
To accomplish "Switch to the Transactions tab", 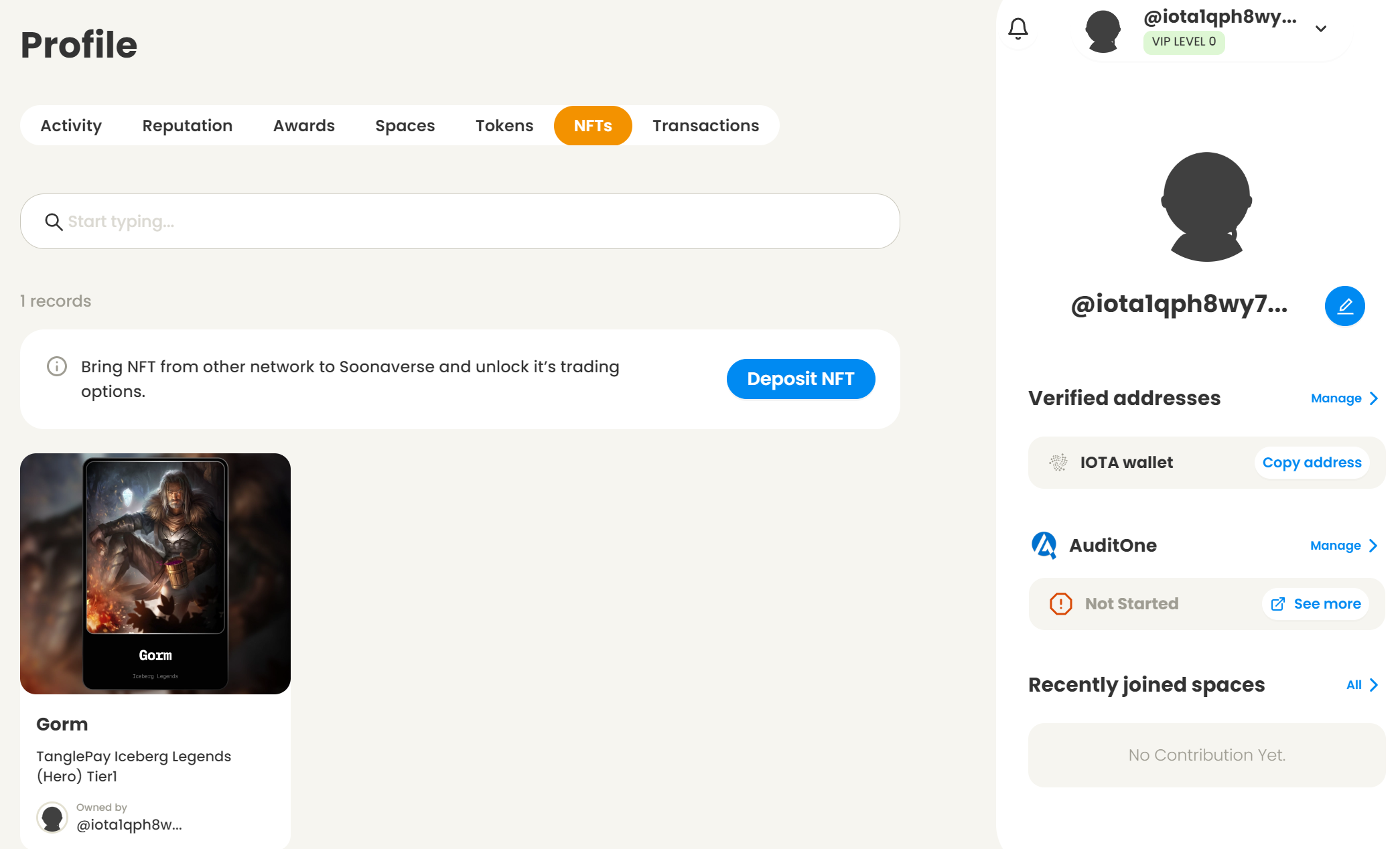I will 705,126.
